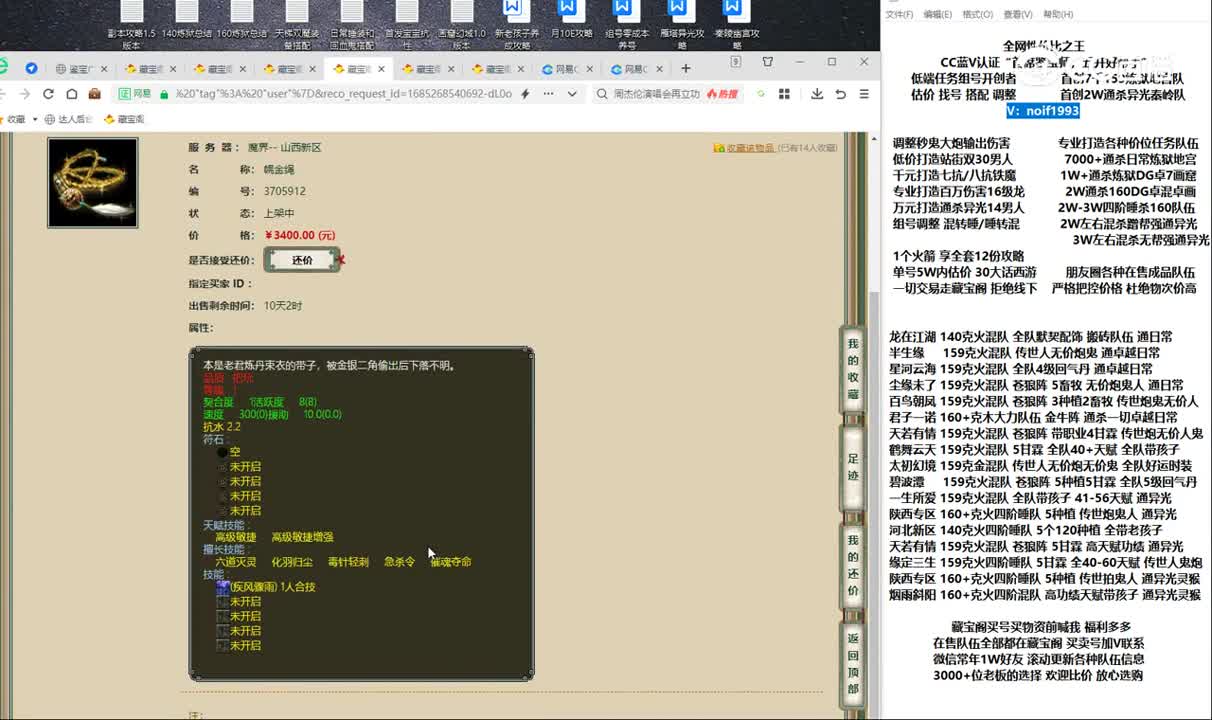Go to browser home page icon
This screenshot has height=720, width=1212.
coord(72,94)
